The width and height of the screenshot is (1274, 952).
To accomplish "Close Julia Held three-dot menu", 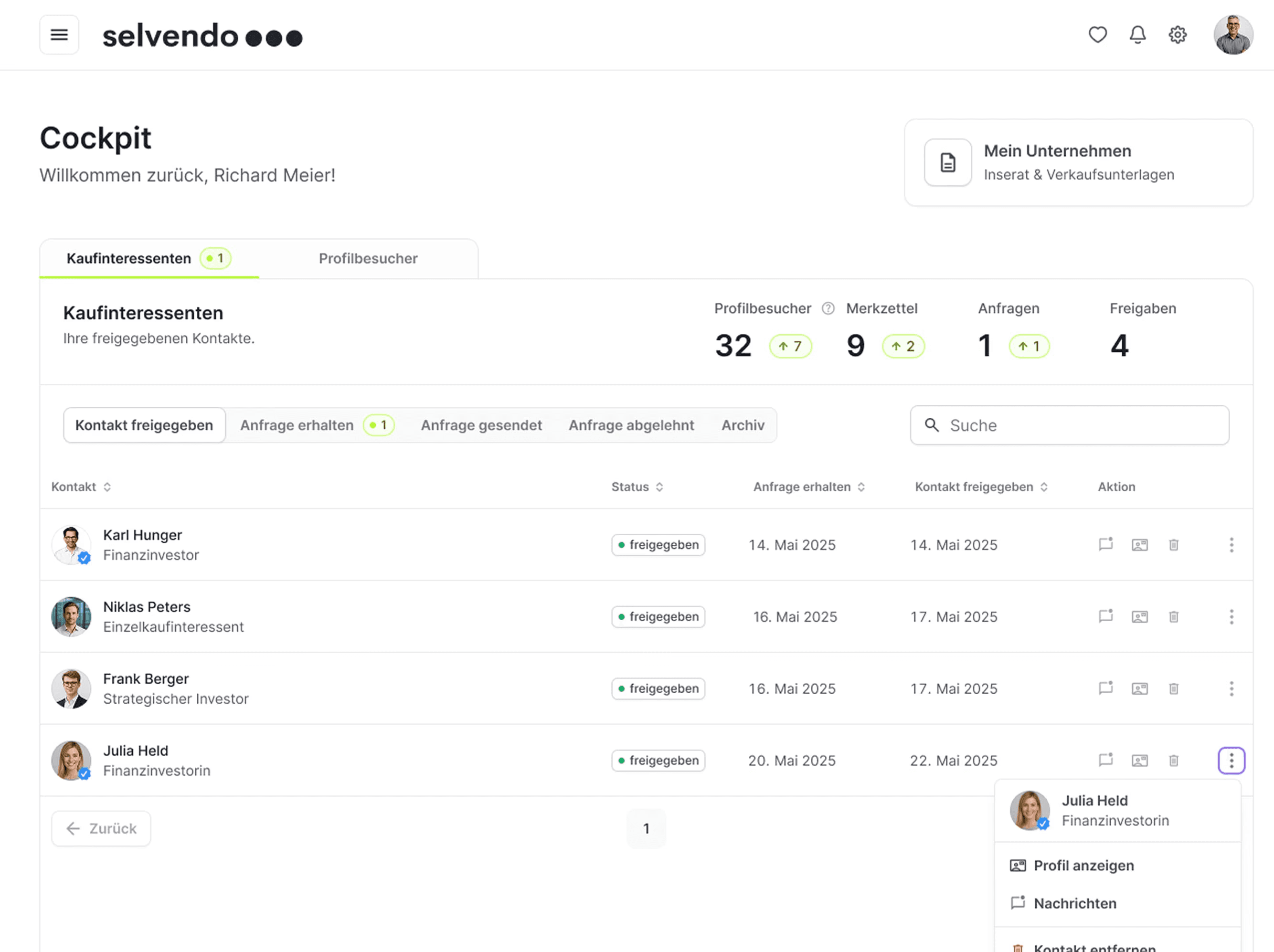I will (1232, 762).
